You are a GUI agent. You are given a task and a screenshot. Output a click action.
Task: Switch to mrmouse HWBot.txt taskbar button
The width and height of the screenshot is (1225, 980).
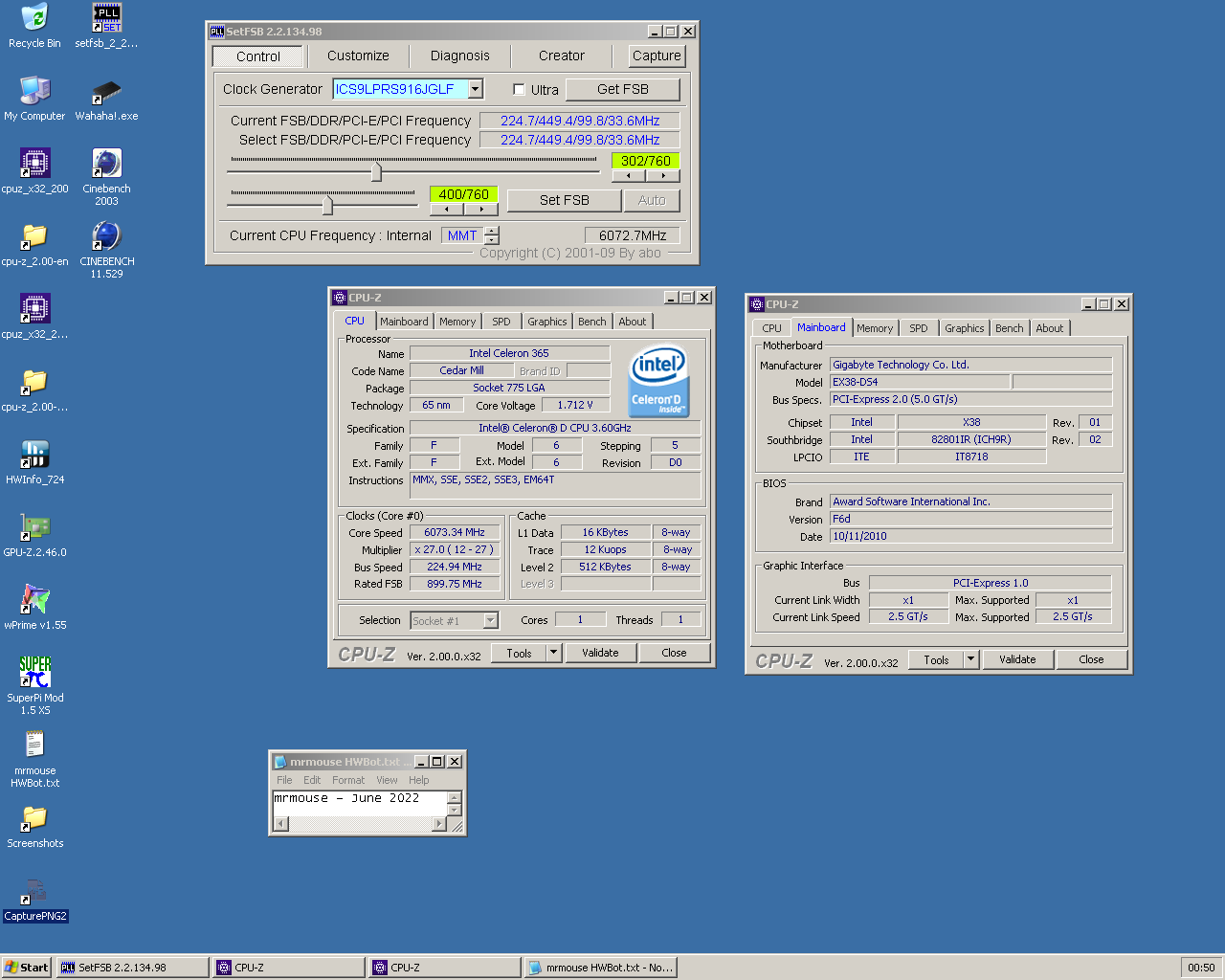(601, 968)
